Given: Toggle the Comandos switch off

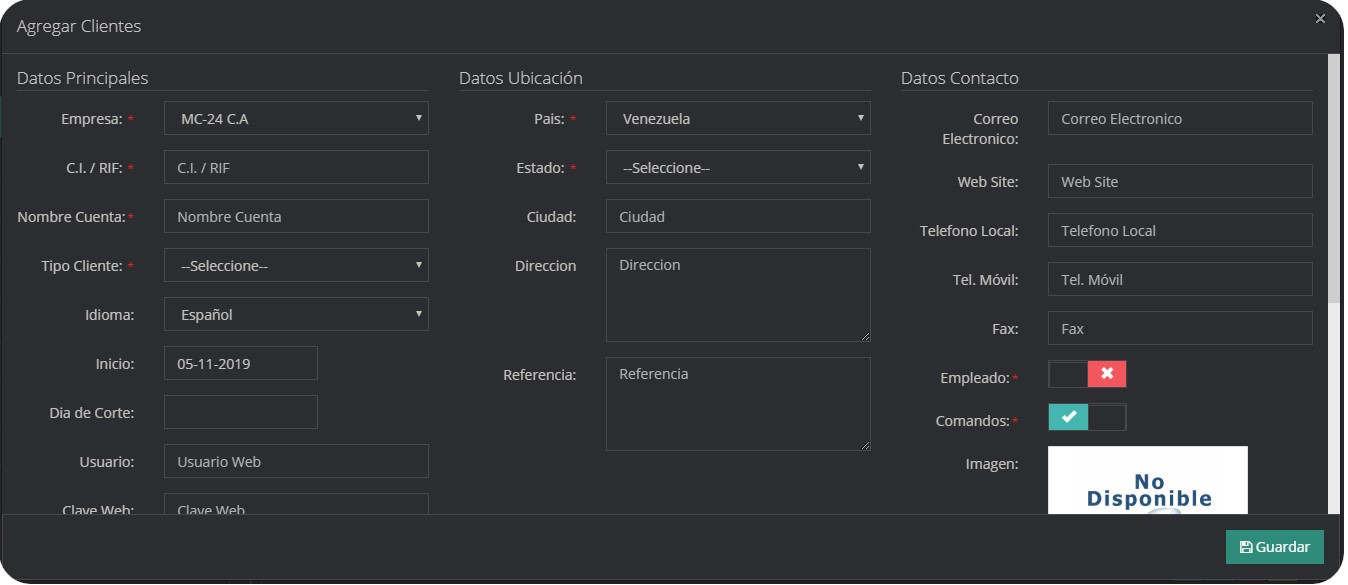Looking at the screenshot, I should 1087,417.
